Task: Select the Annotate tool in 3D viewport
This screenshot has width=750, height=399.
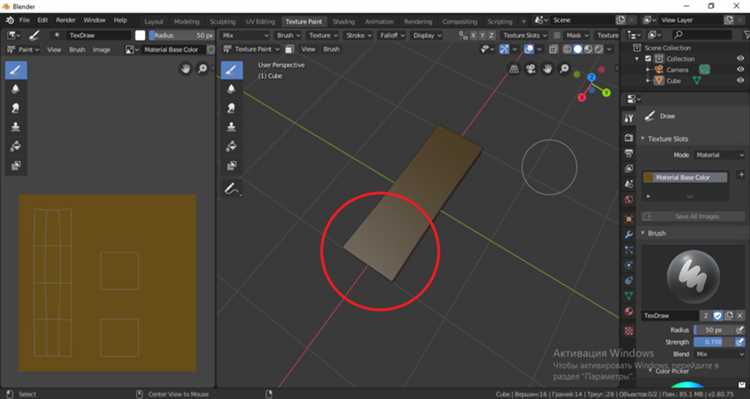Action: tap(232, 189)
